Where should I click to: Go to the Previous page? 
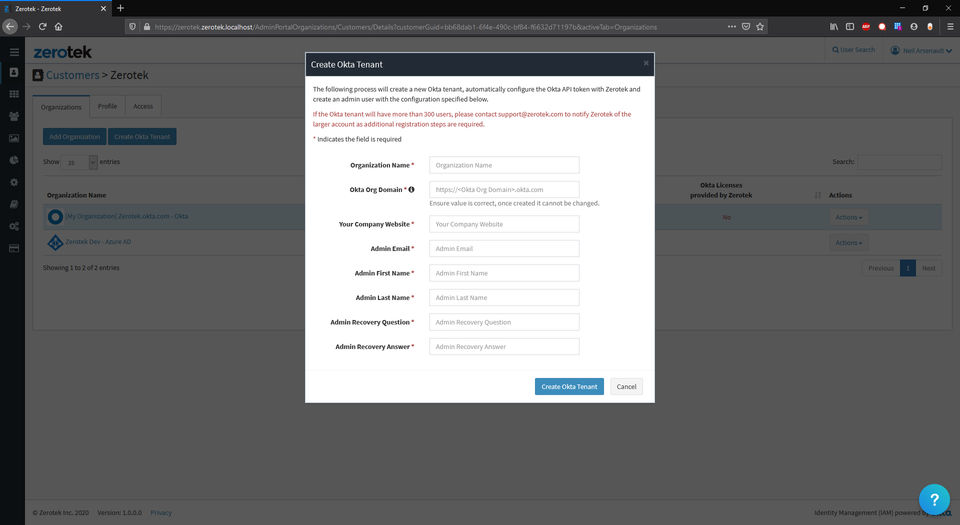coord(881,268)
